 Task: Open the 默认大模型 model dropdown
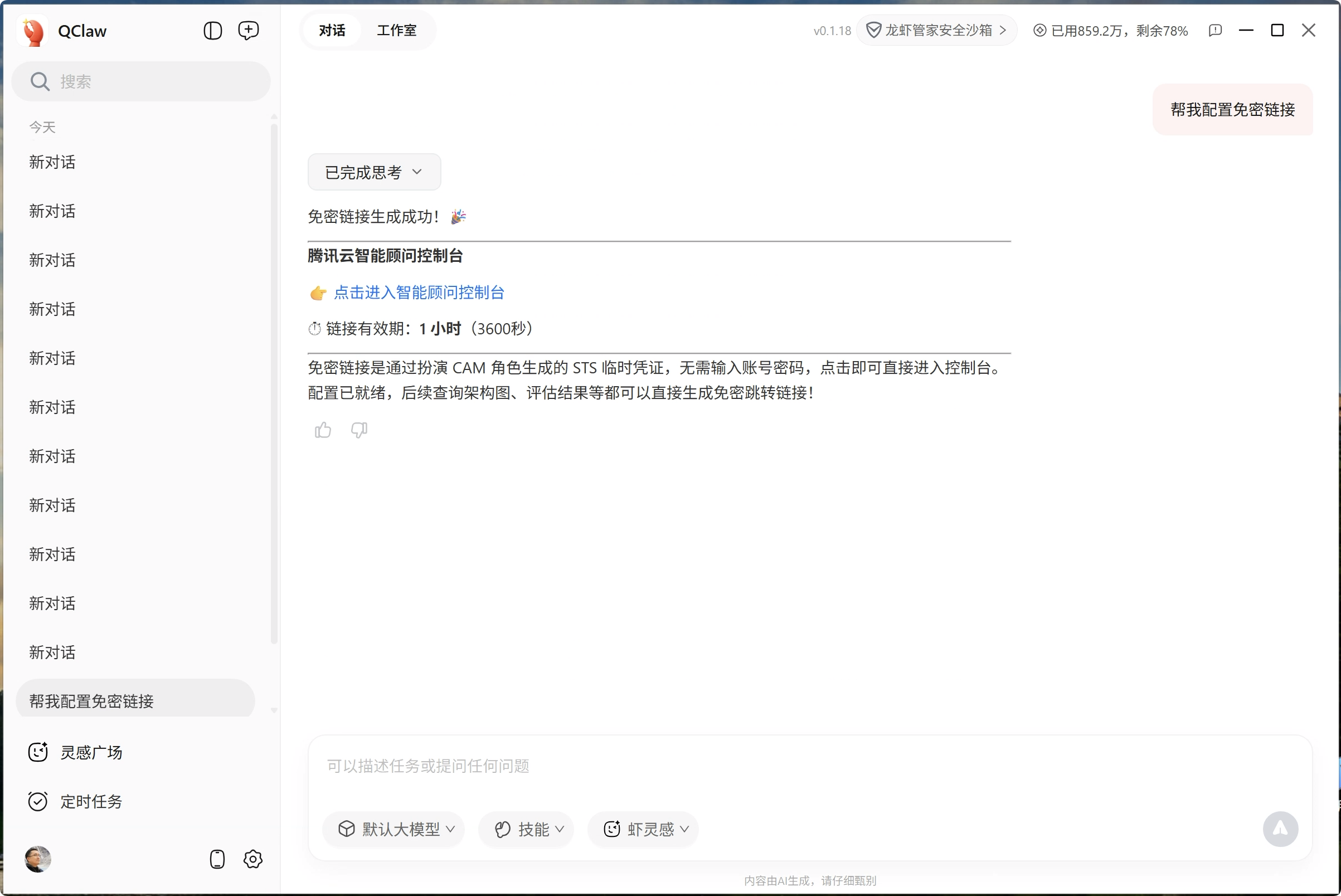393,829
